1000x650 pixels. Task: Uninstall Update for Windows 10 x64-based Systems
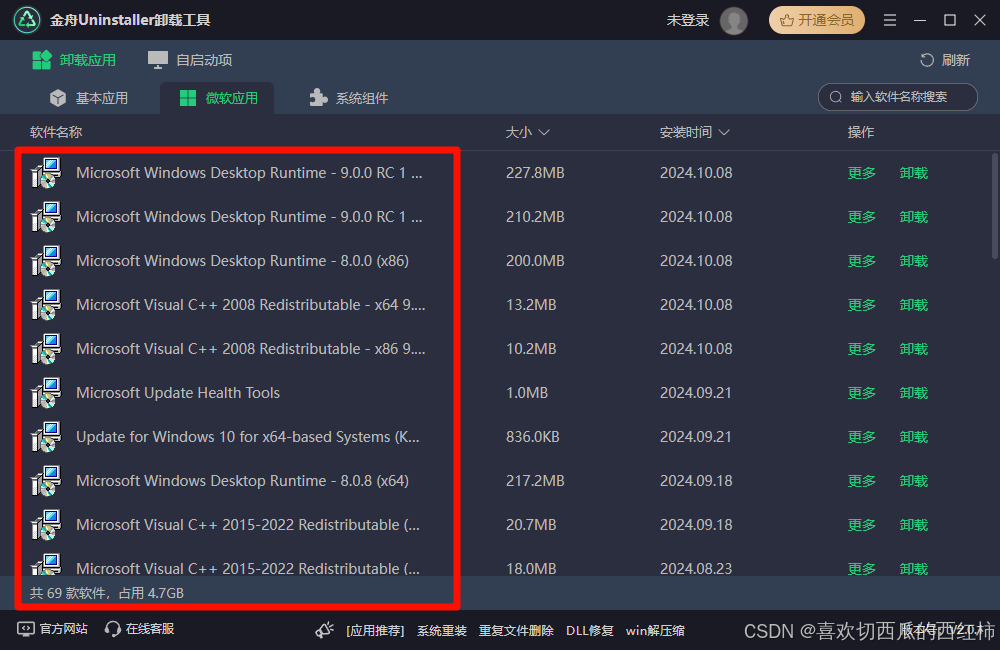pyautogui.click(x=913, y=437)
